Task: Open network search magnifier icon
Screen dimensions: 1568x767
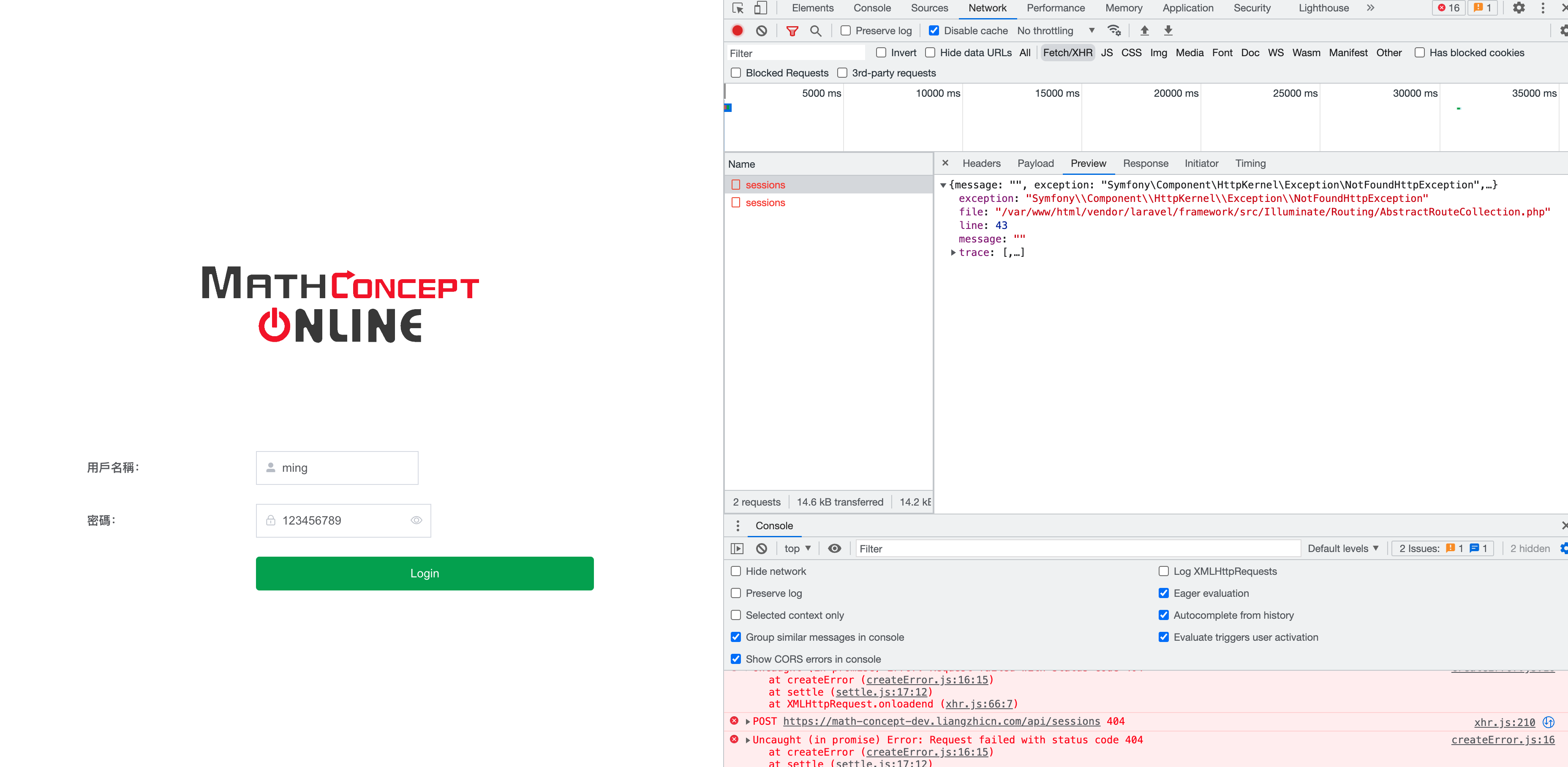Action: click(x=816, y=30)
